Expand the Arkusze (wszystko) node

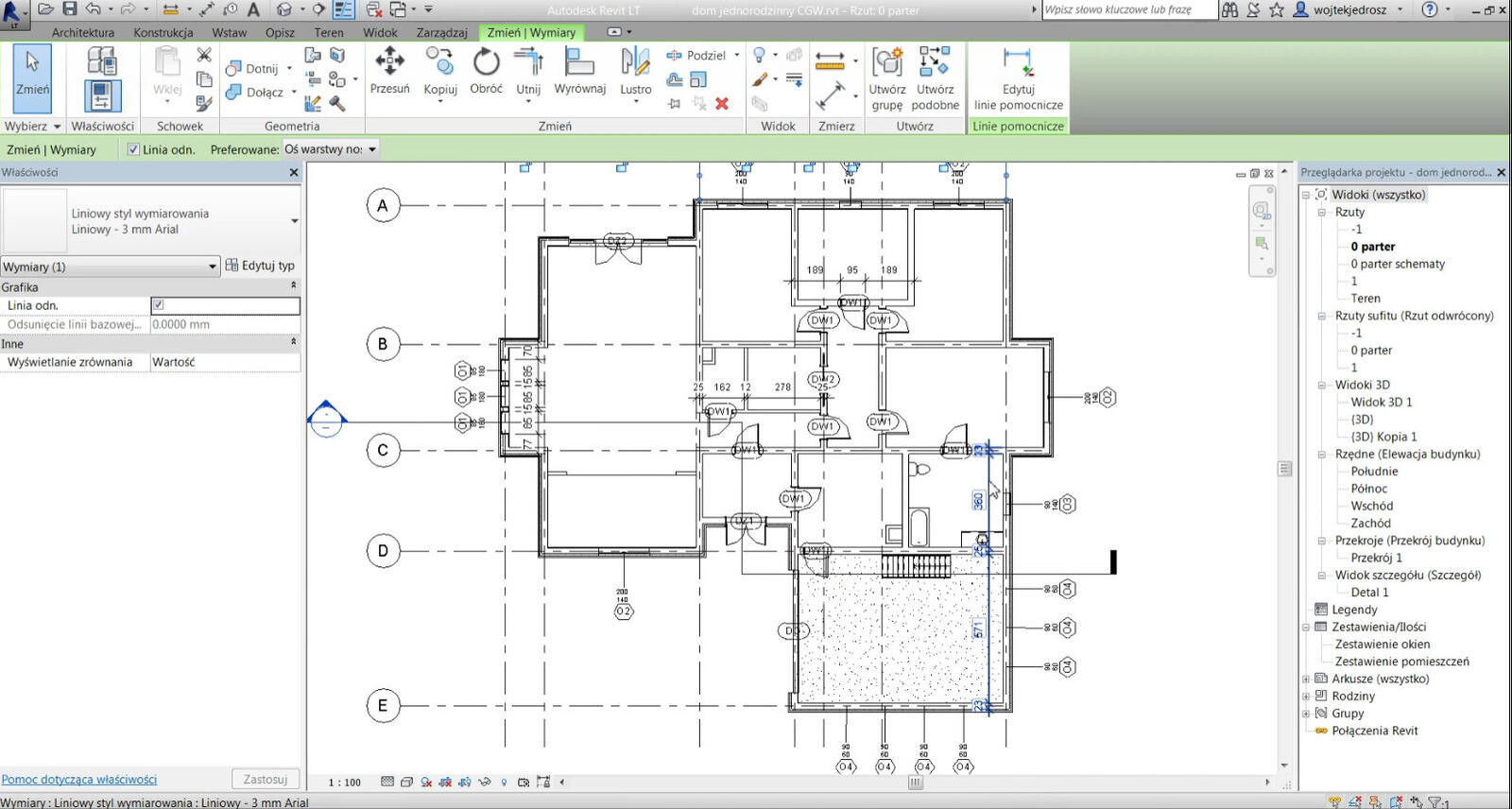click(1306, 680)
